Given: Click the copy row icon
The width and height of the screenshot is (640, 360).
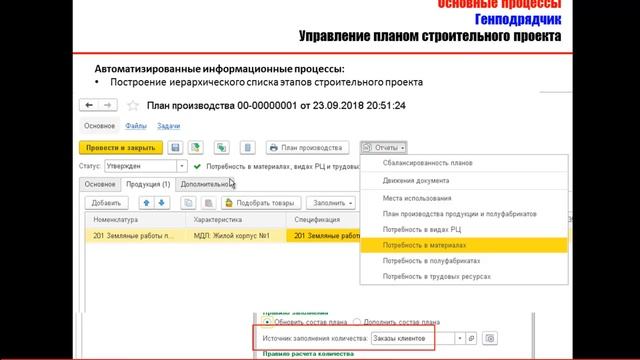Looking at the screenshot, I should point(188,203).
